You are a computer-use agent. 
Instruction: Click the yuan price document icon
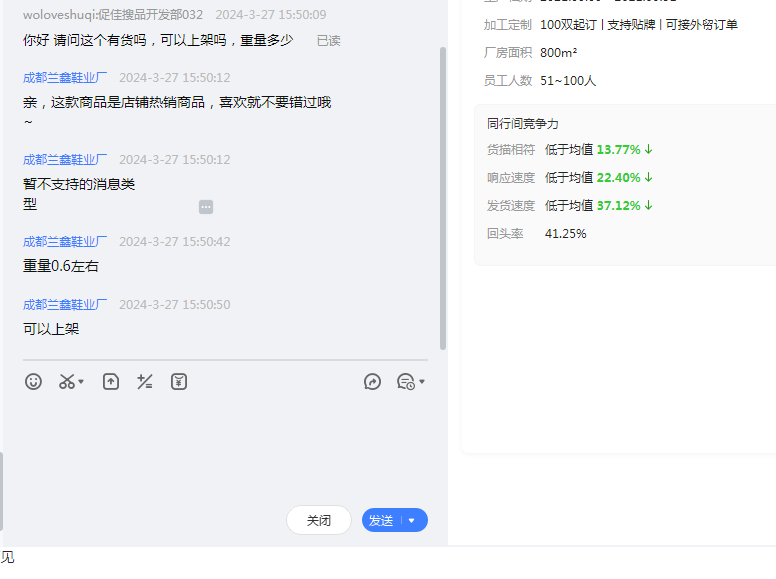[179, 382]
